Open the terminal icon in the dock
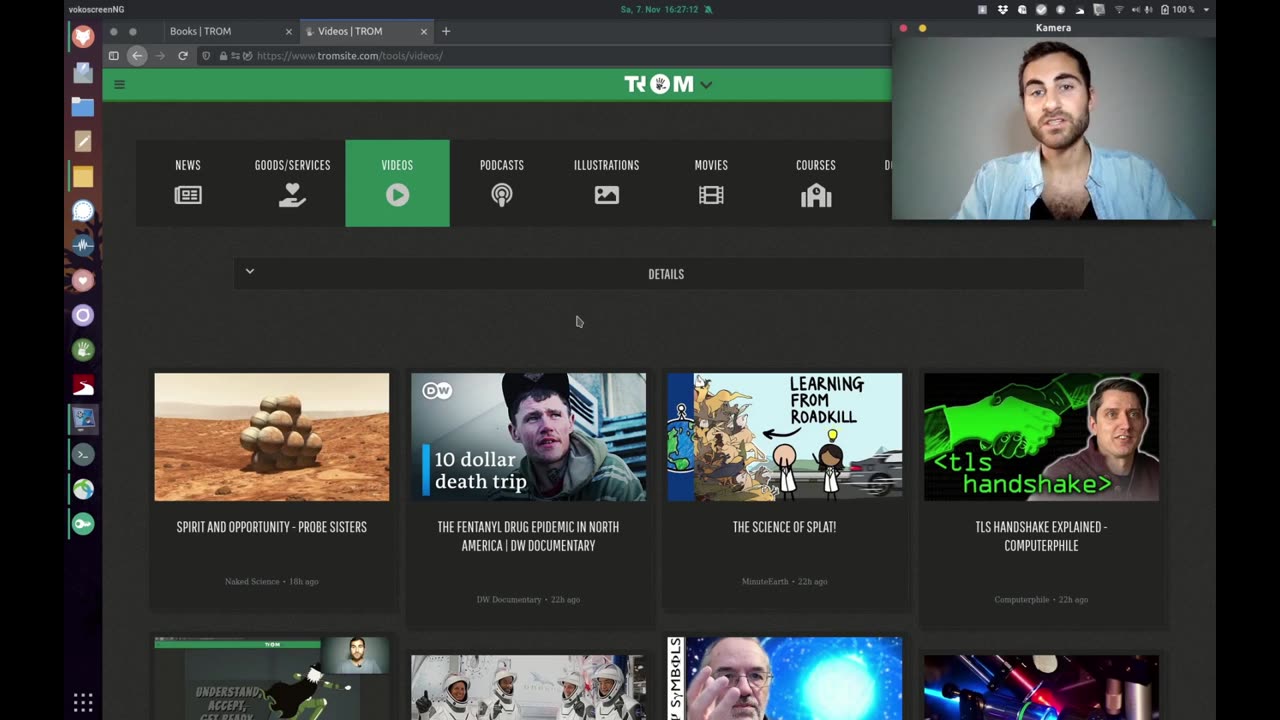1280x720 pixels. (x=83, y=455)
